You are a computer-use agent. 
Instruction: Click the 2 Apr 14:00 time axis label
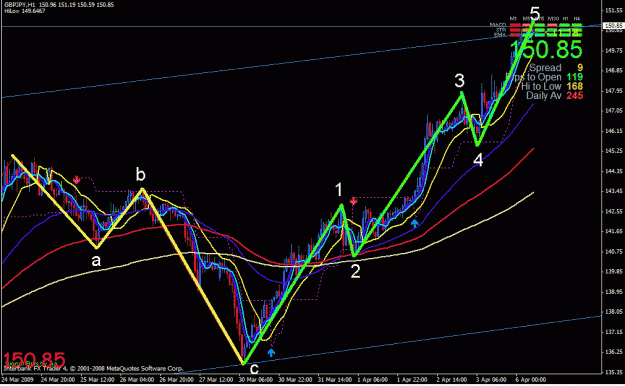[x=452, y=380]
